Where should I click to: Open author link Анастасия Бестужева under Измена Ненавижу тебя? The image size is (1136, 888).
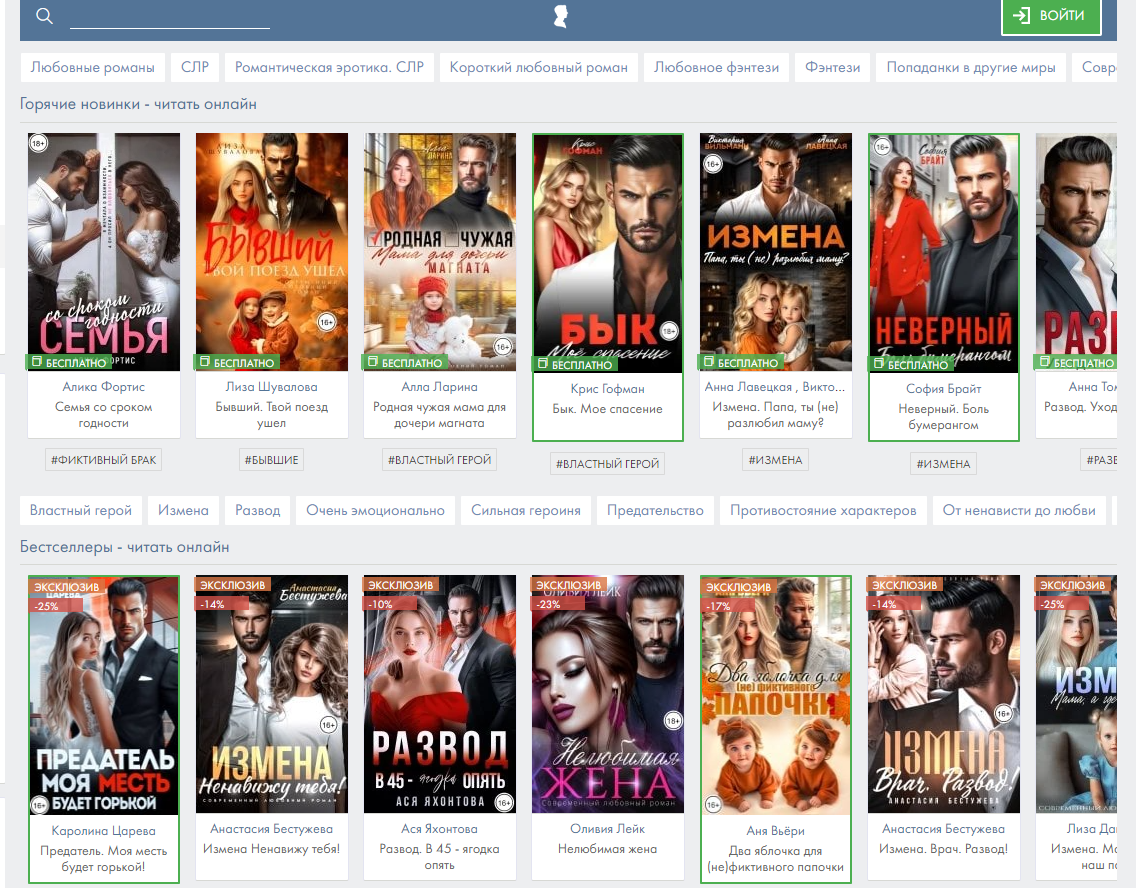(x=272, y=829)
